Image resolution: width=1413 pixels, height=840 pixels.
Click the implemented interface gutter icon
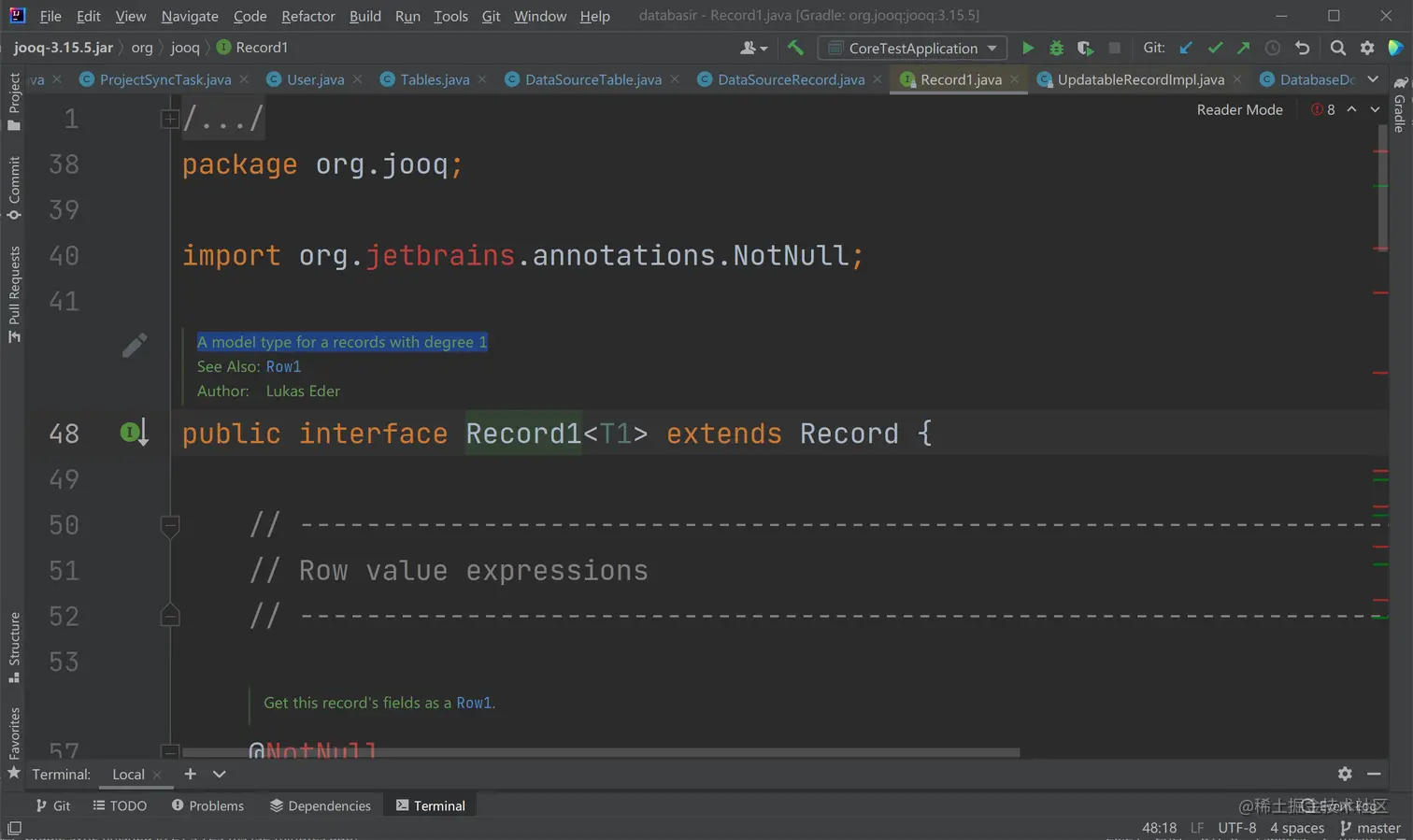[x=133, y=433]
